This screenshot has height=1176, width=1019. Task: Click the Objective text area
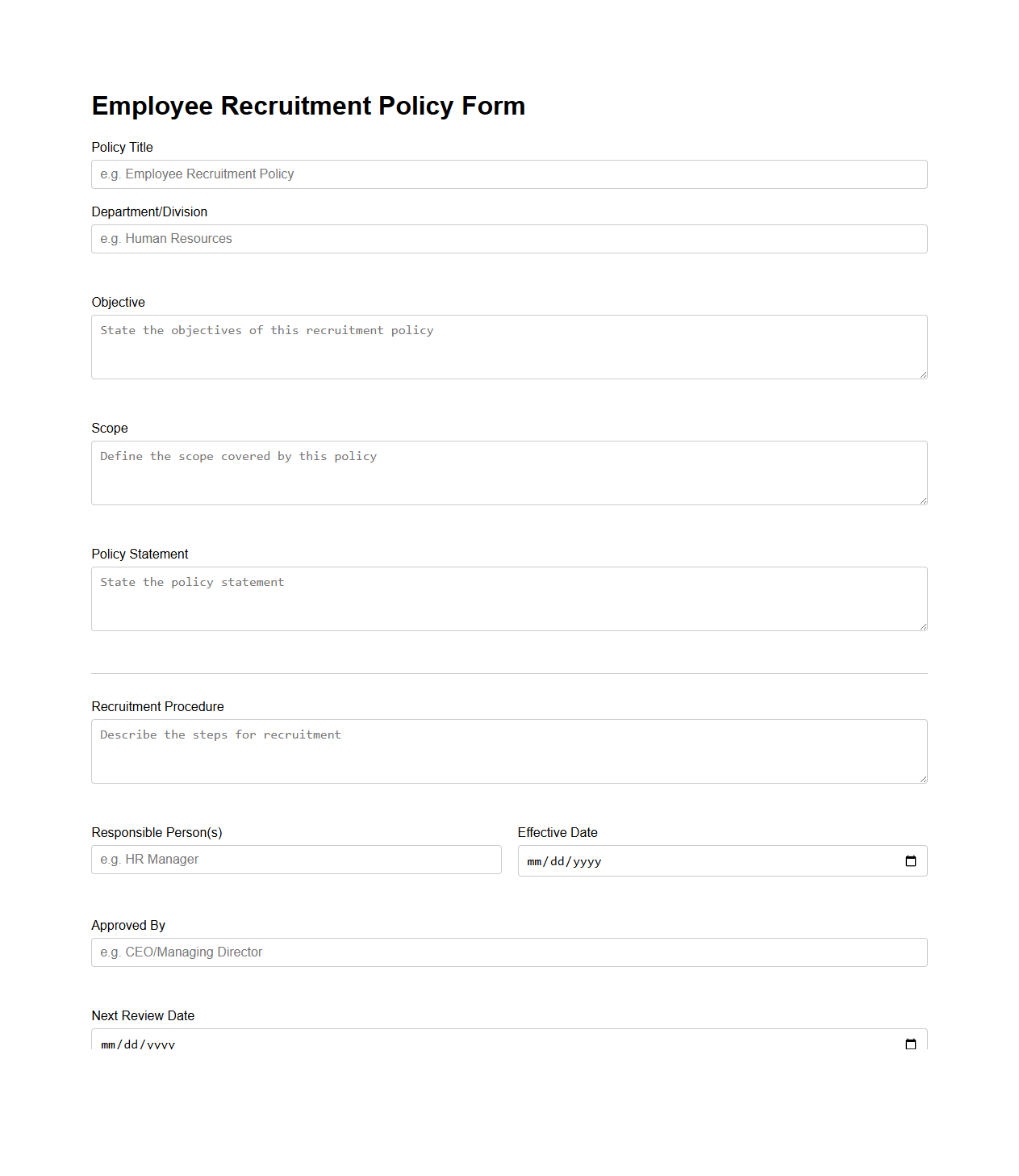tap(508, 346)
